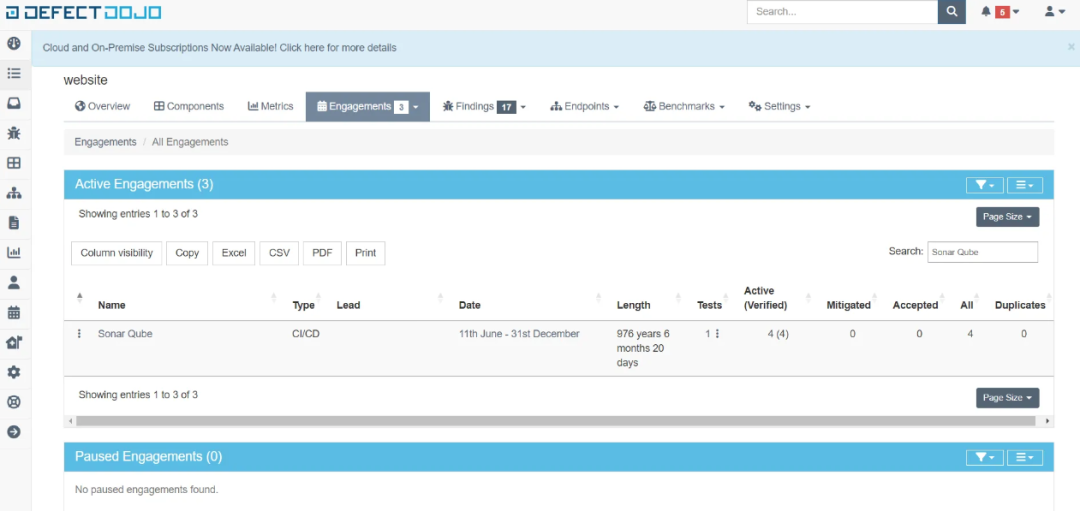Open the user profile menu
This screenshot has height=511, width=1080.
click(x=1055, y=12)
